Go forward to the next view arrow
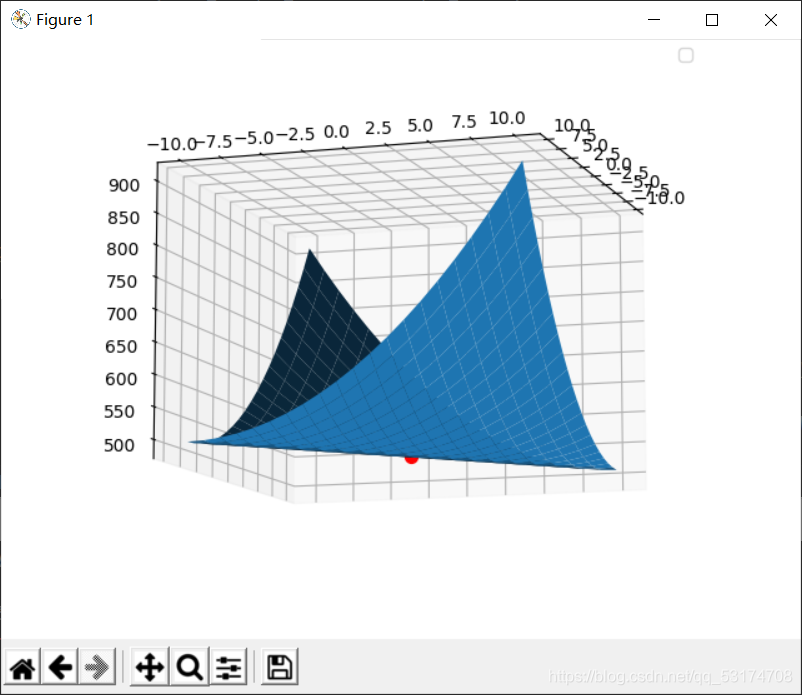The width and height of the screenshot is (802, 695). coord(97,667)
